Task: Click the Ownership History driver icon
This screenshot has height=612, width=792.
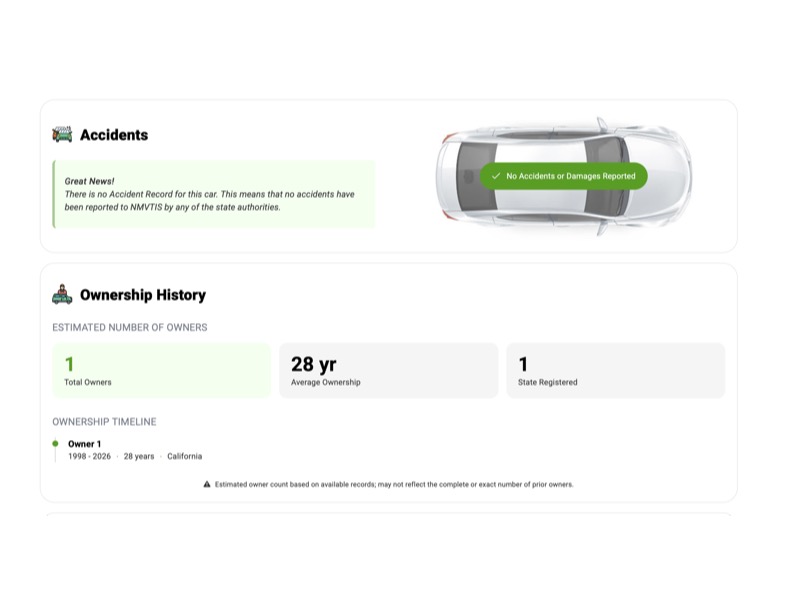Action: point(62,294)
